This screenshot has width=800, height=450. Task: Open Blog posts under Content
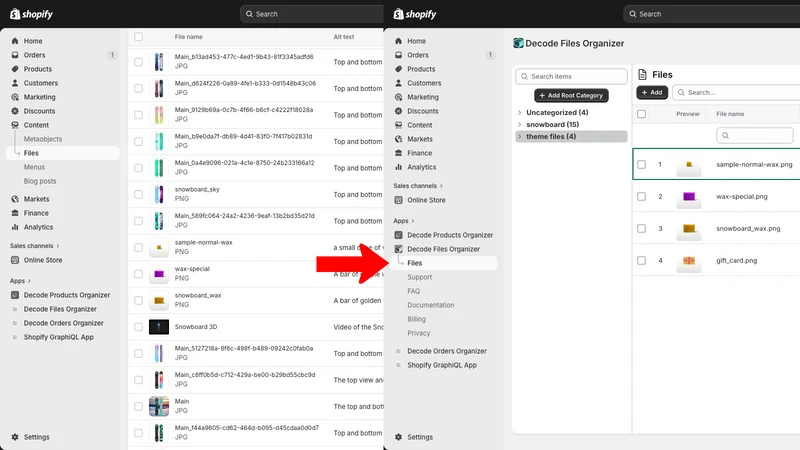click(40, 181)
